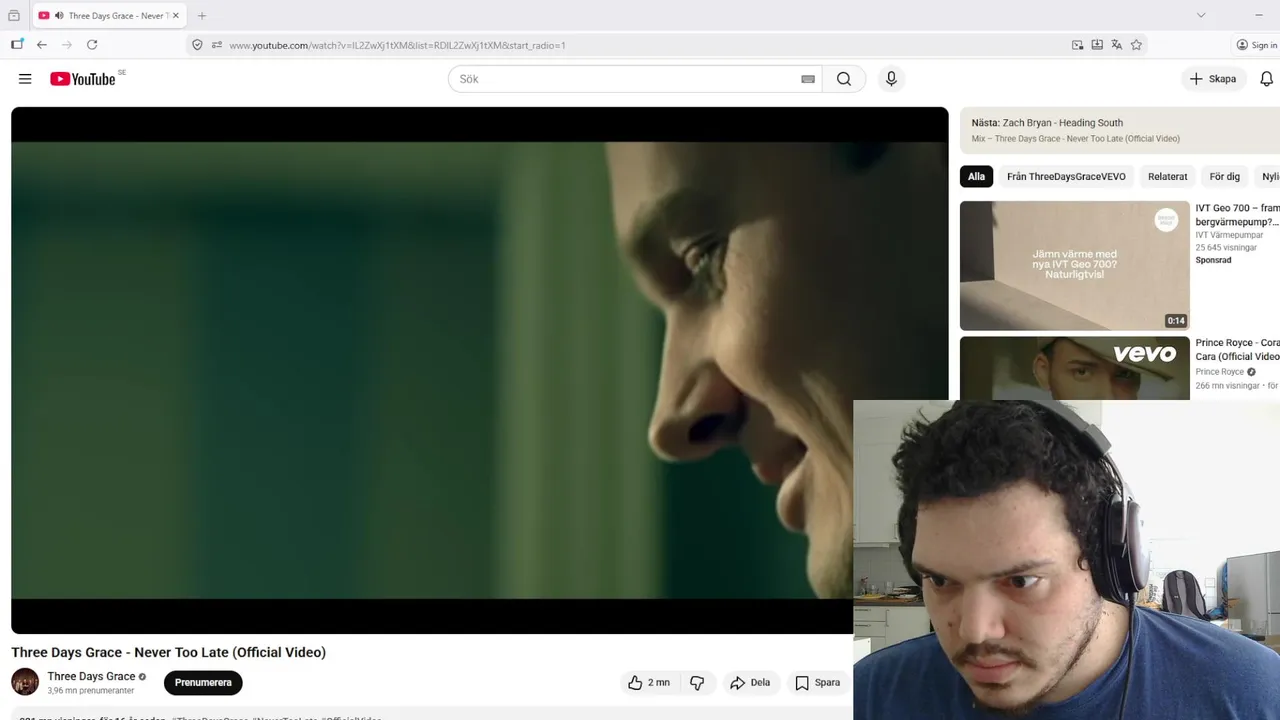
Task: Click the "Sponsrad" label
Action: (x=1213, y=260)
